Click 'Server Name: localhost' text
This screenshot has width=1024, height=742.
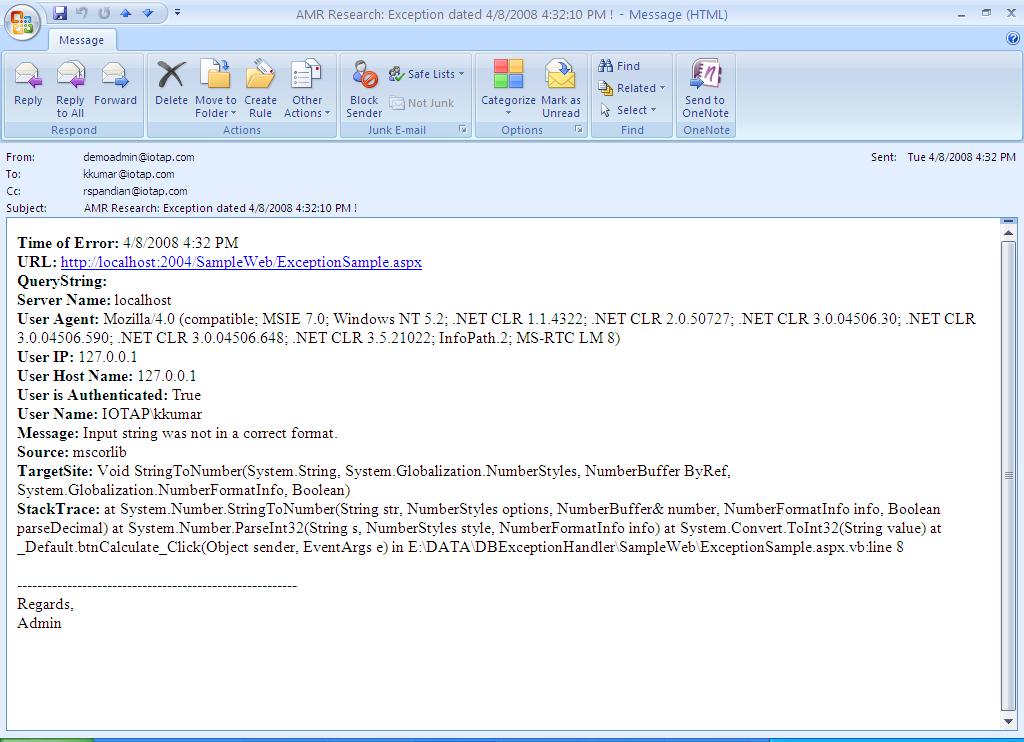pyautogui.click(x=94, y=300)
